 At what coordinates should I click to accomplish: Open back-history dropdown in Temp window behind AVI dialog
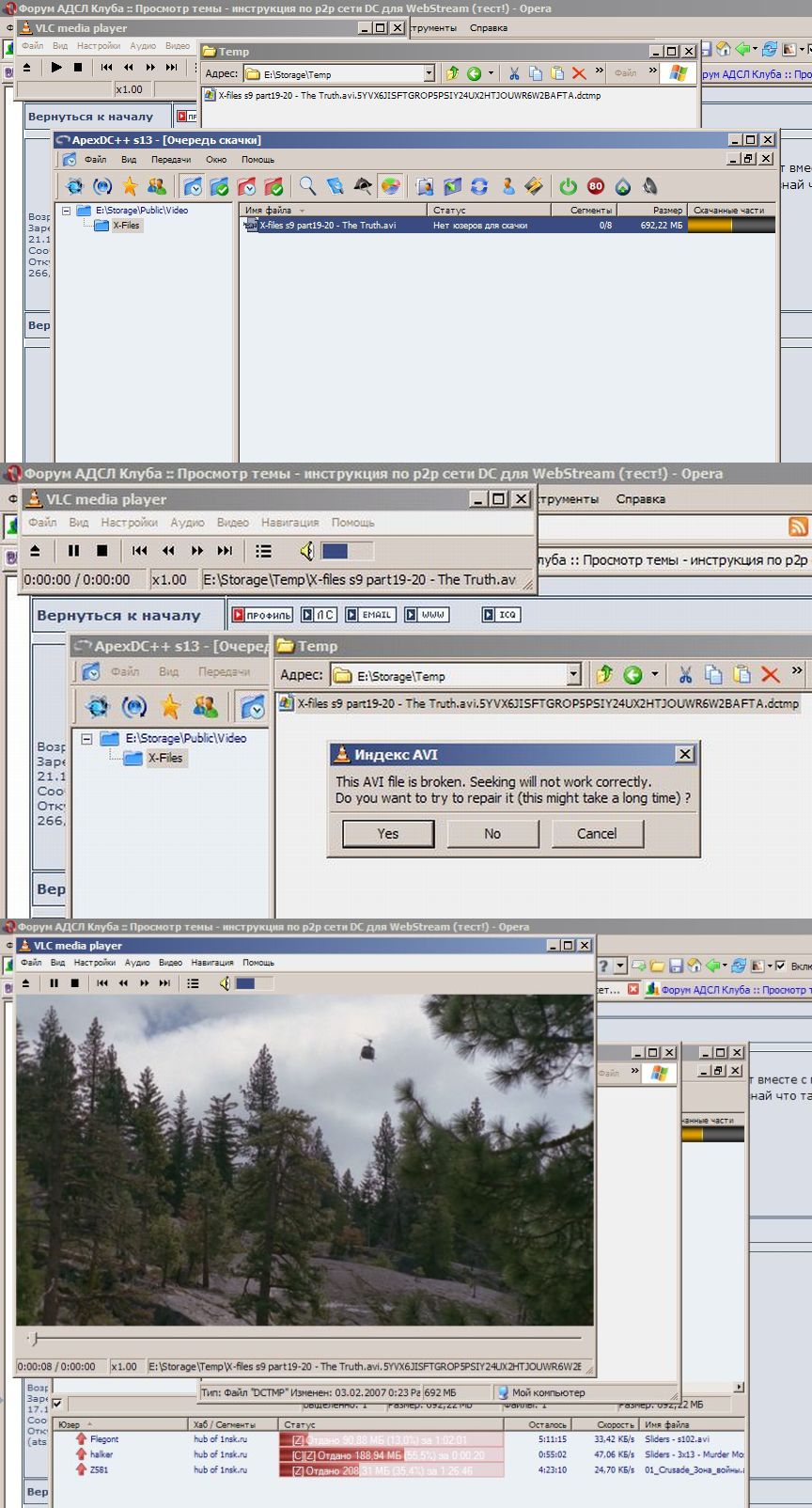[x=655, y=674]
